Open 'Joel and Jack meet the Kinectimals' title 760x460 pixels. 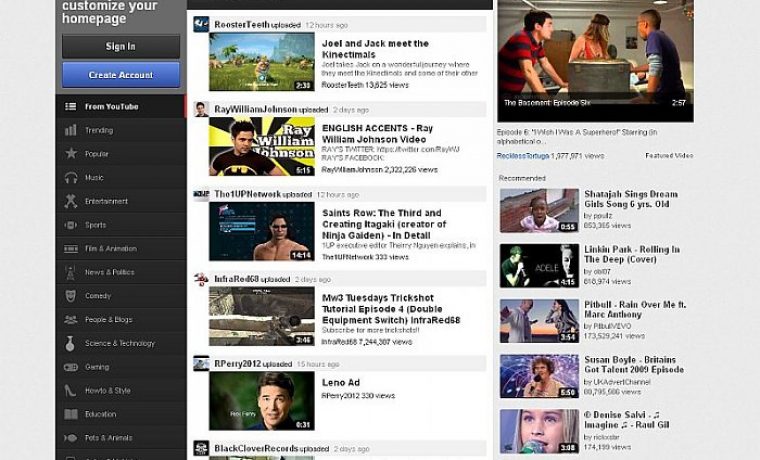tap(375, 48)
